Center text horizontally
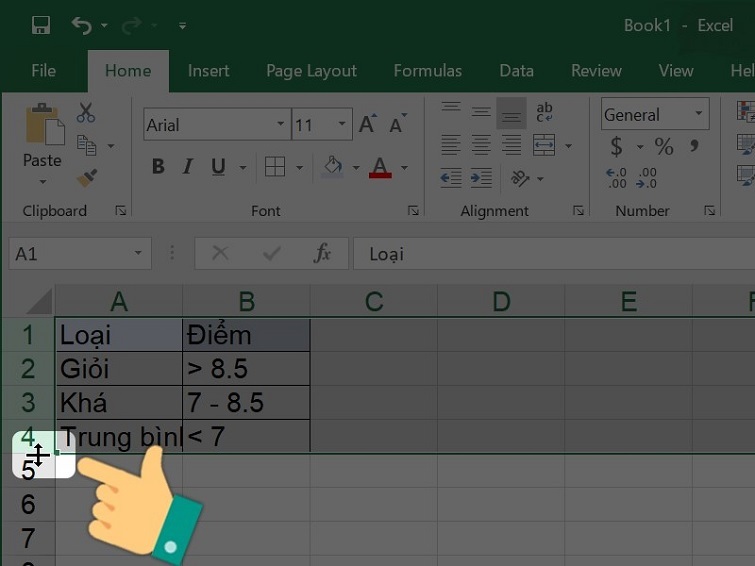The width and height of the screenshot is (755, 566). tap(481, 145)
